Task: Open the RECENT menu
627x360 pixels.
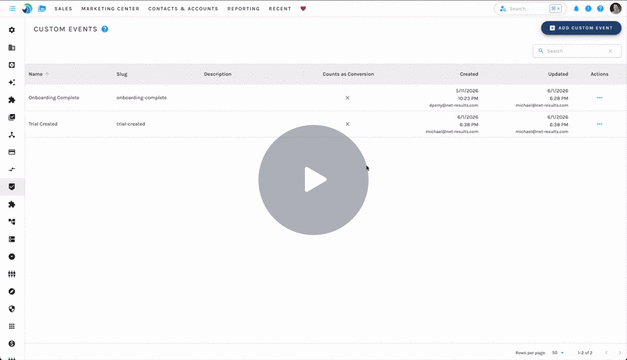Action: (280, 8)
